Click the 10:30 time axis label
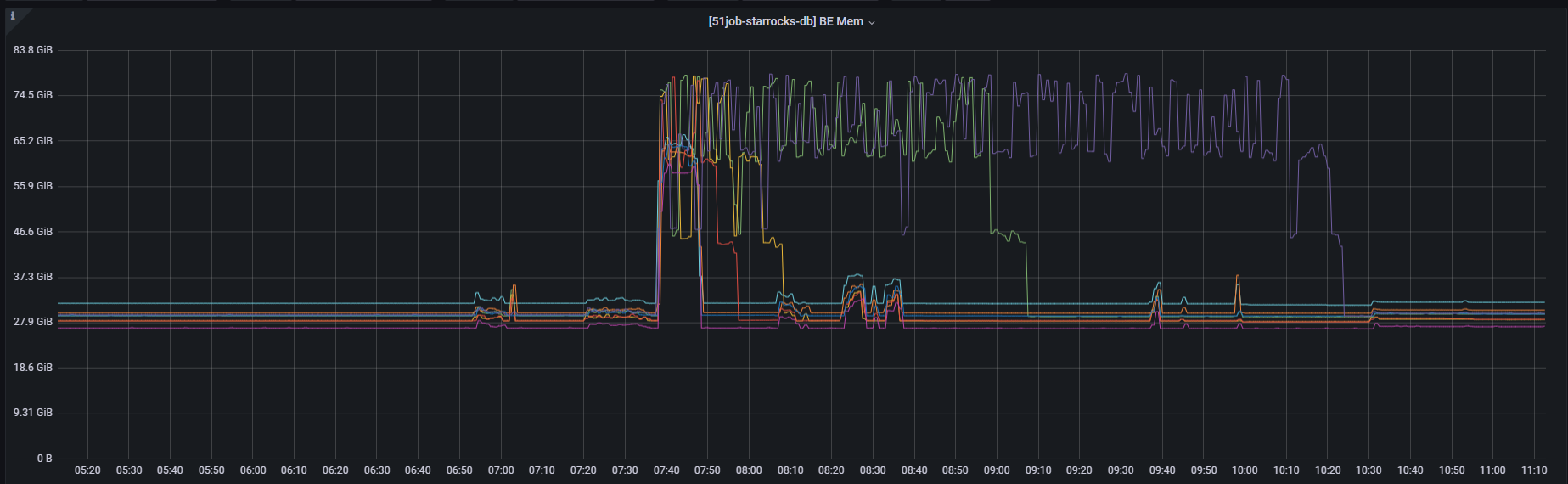Screen dimensions: 1568x484 point(1368,470)
